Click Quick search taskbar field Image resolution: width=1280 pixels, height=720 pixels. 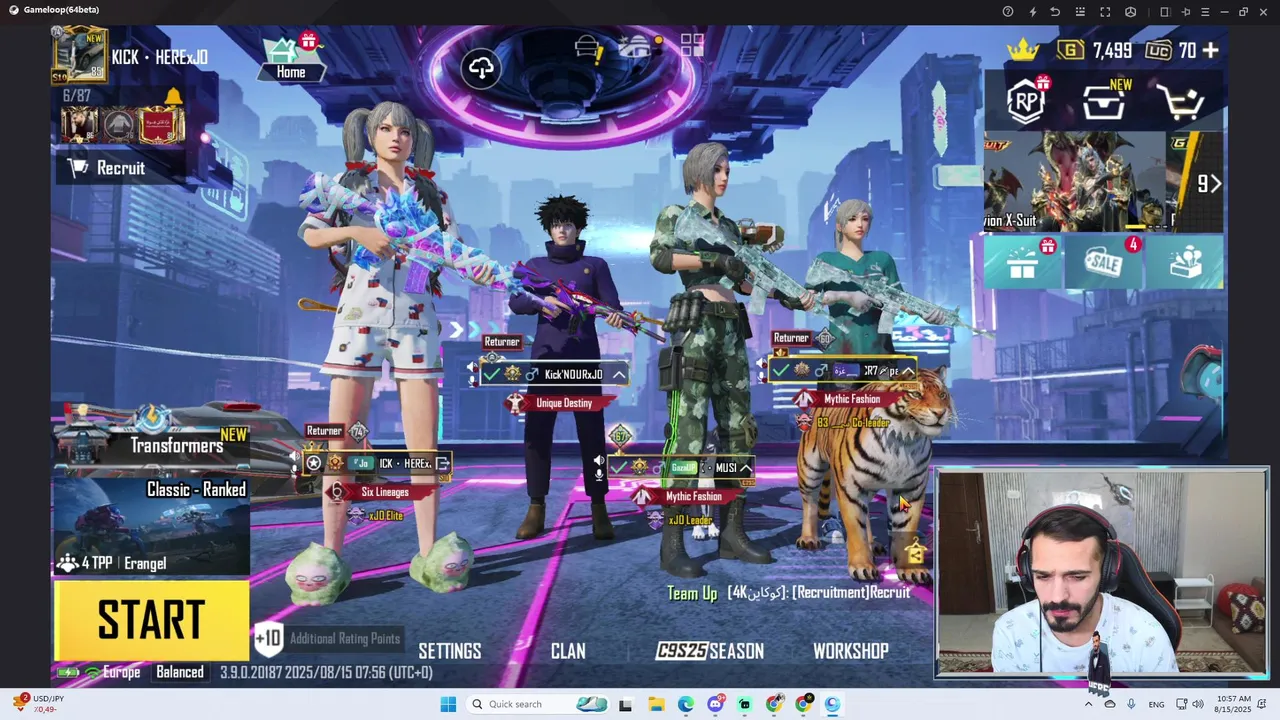pos(538,704)
